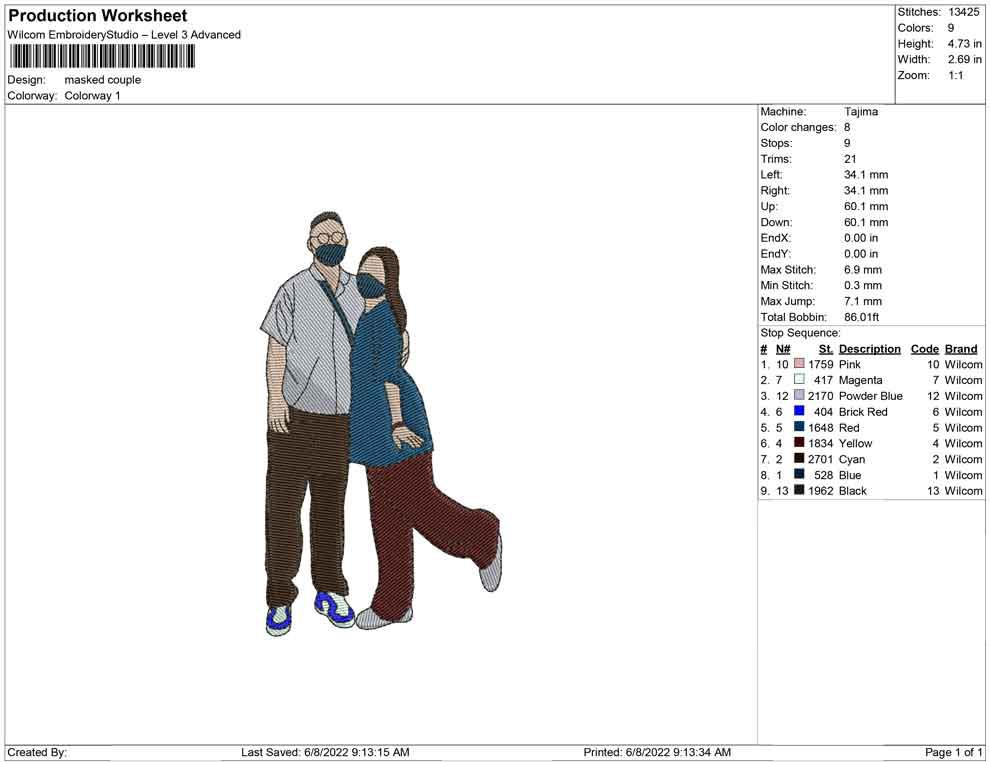Click the Brick Red row color swatch
This screenshot has width=990, height=762.
(x=799, y=412)
